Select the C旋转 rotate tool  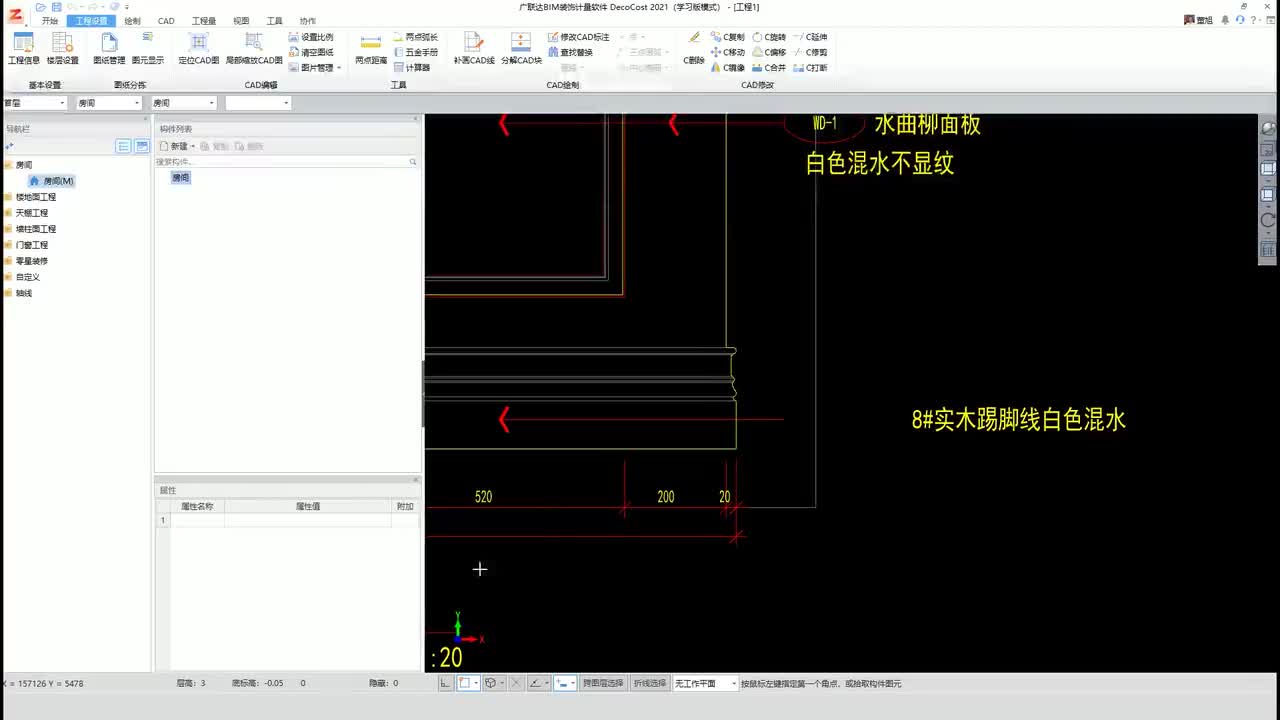[x=769, y=37]
